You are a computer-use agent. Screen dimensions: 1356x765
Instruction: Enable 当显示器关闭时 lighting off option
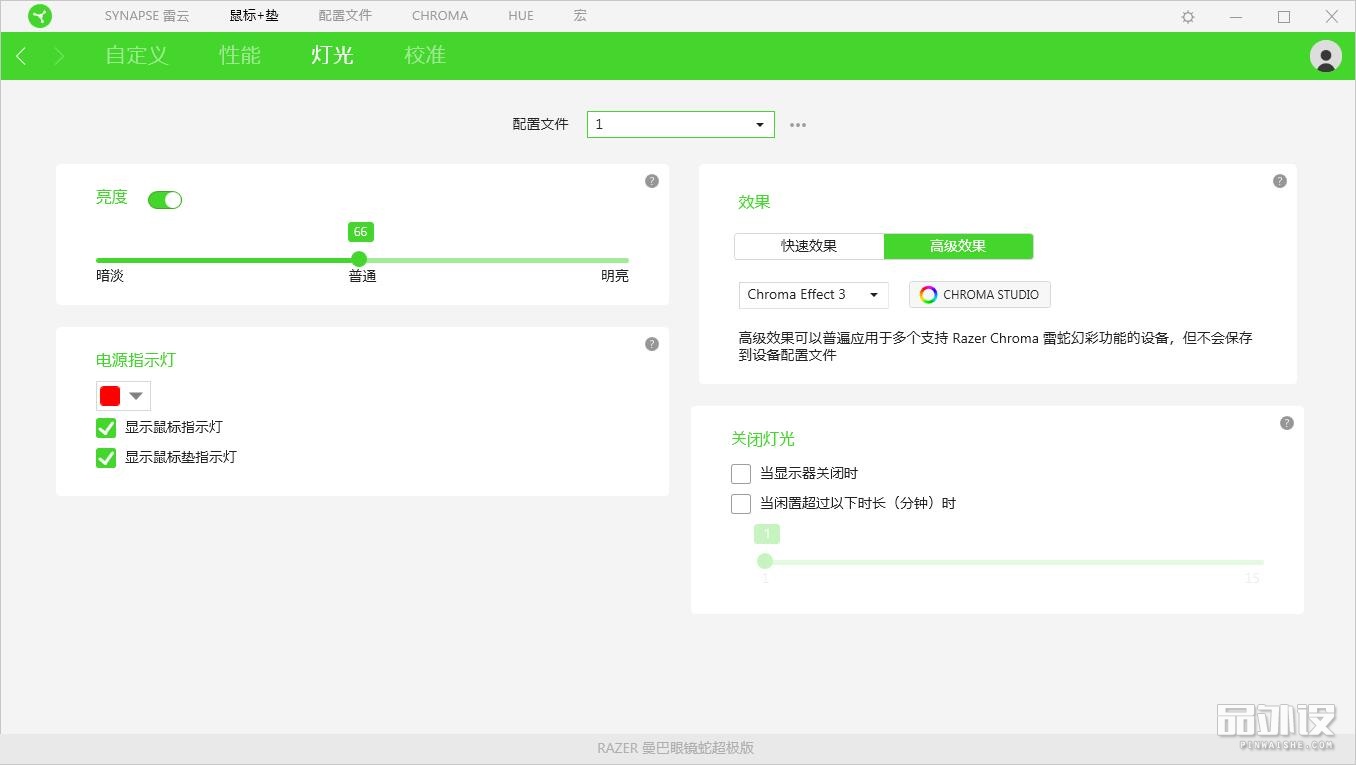[741, 473]
